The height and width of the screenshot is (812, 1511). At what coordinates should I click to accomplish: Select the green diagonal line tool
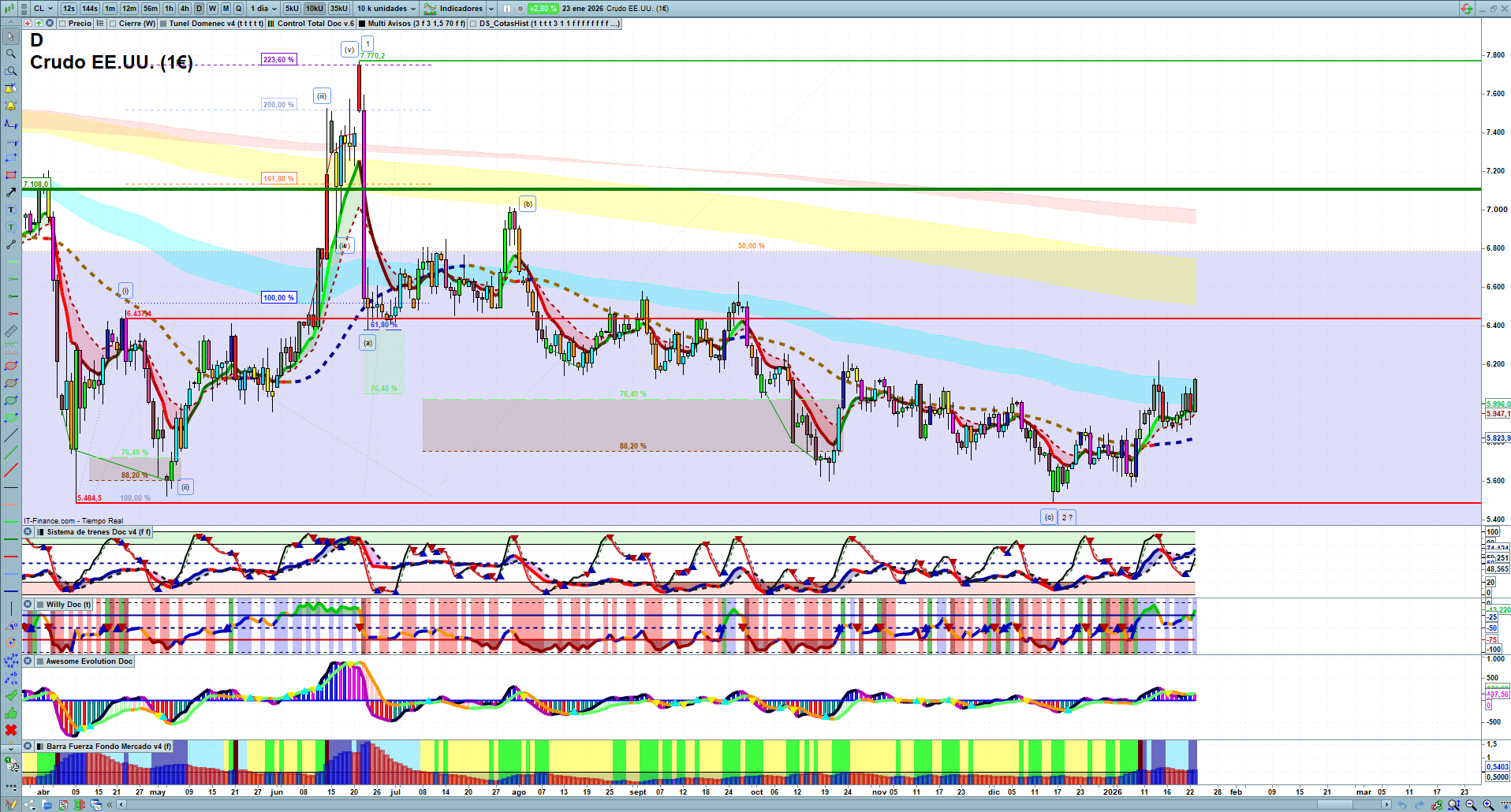[x=11, y=453]
